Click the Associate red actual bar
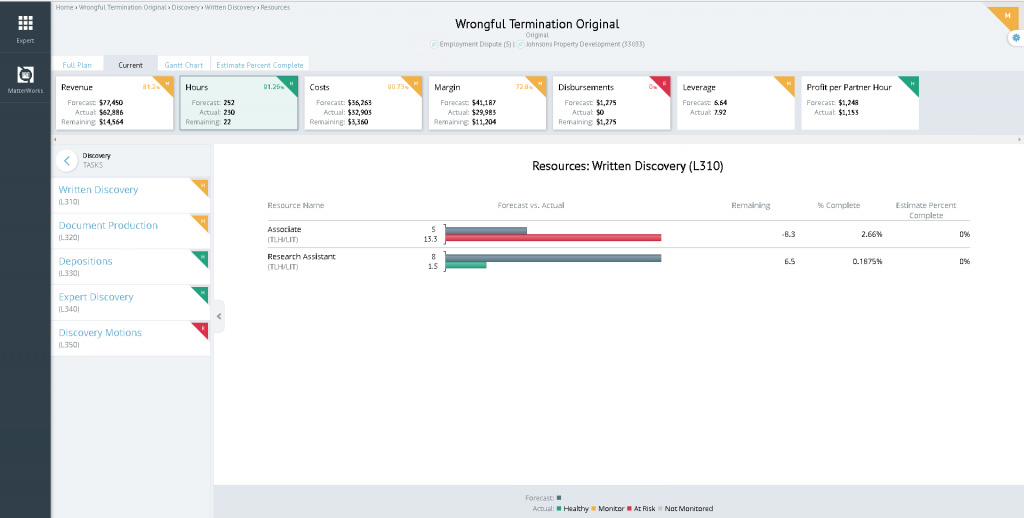Screen dimensions: 1024x518 point(553,238)
